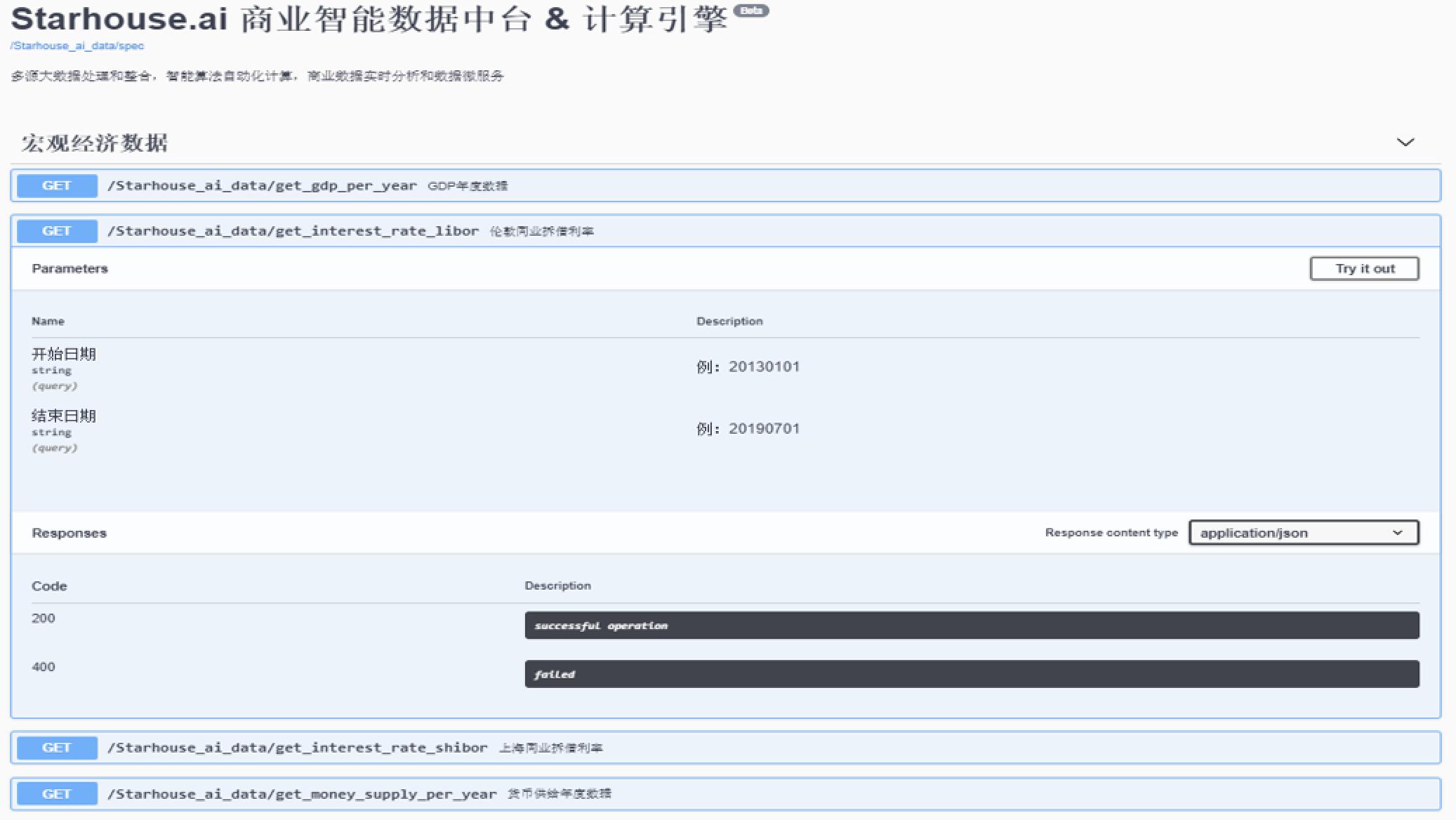Click the 400 response code
Image resolution: width=1456 pixels, height=820 pixels.
(x=44, y=667)
